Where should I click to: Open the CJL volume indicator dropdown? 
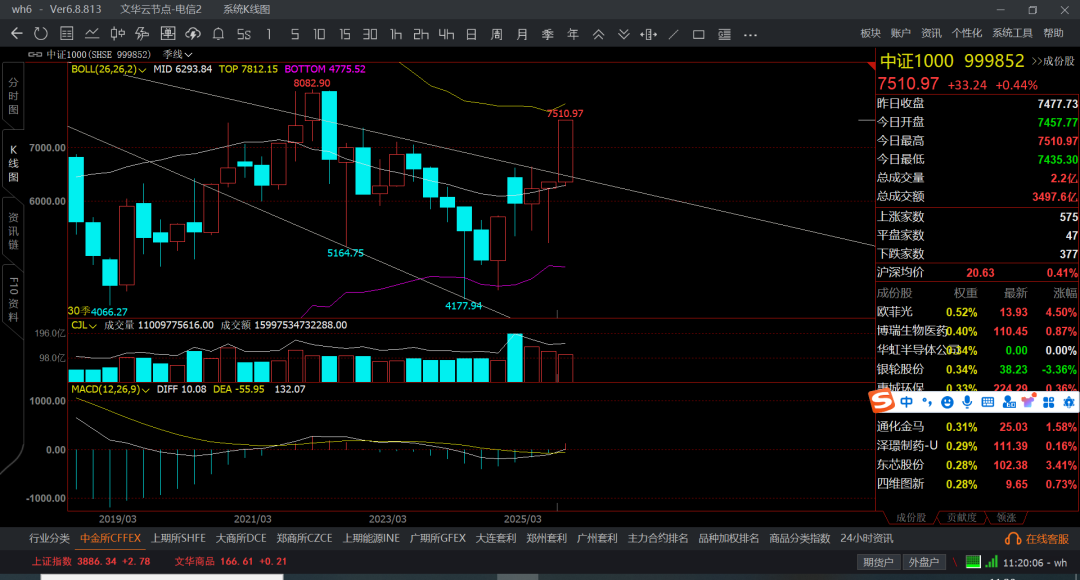click(83, 325)
